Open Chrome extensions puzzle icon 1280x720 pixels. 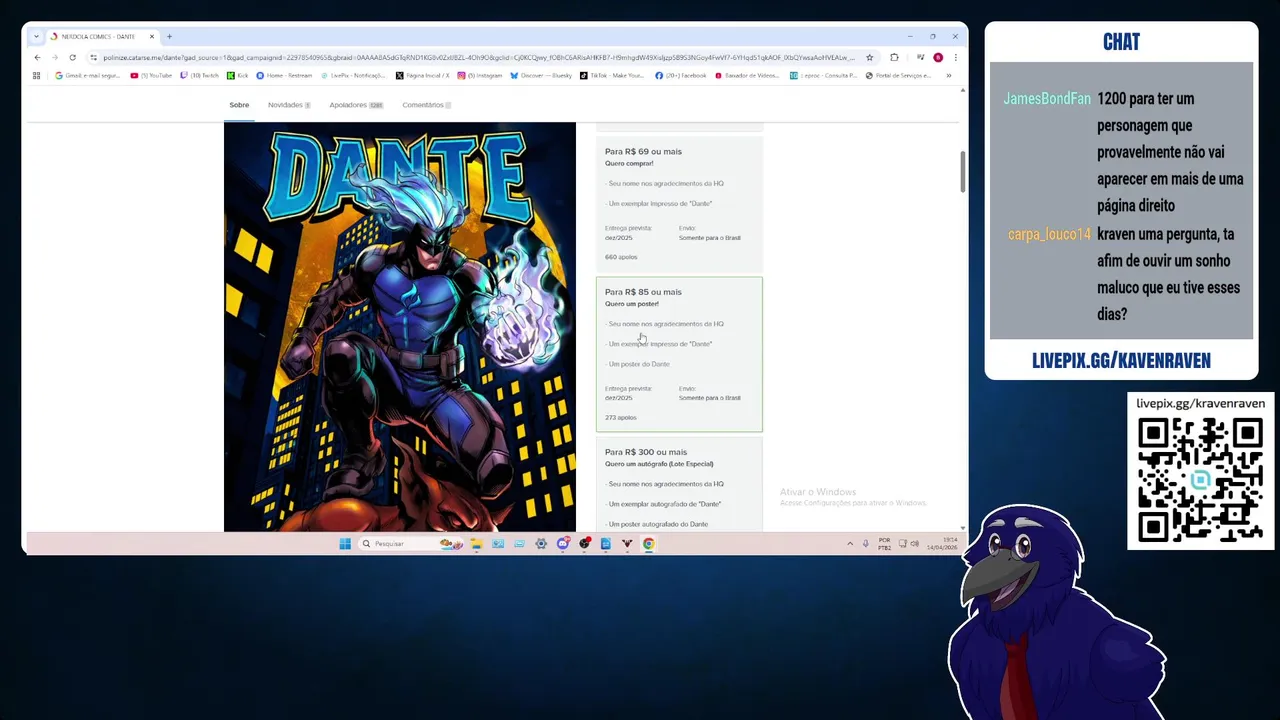894,57
